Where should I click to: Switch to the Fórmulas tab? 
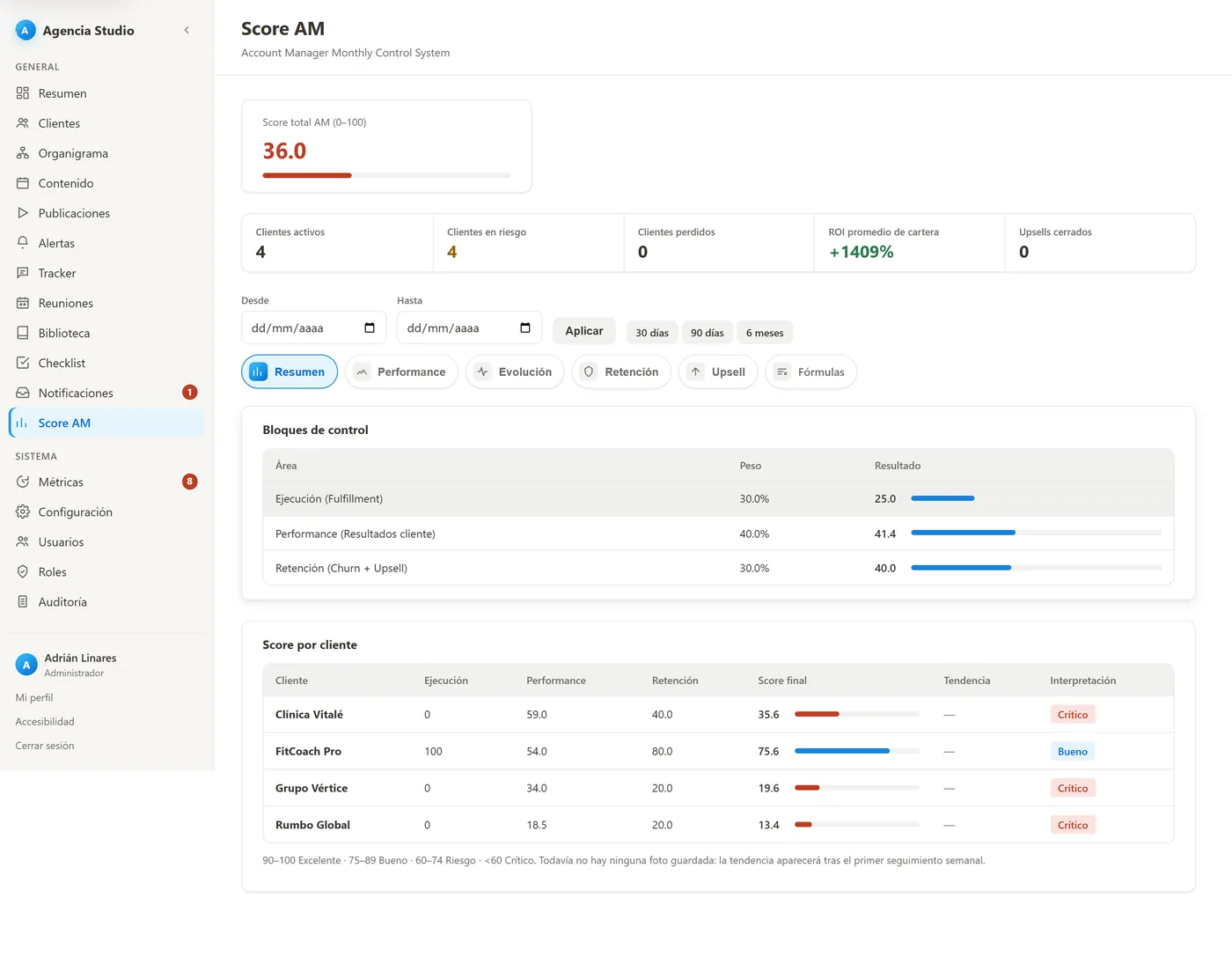click(810, 372)
